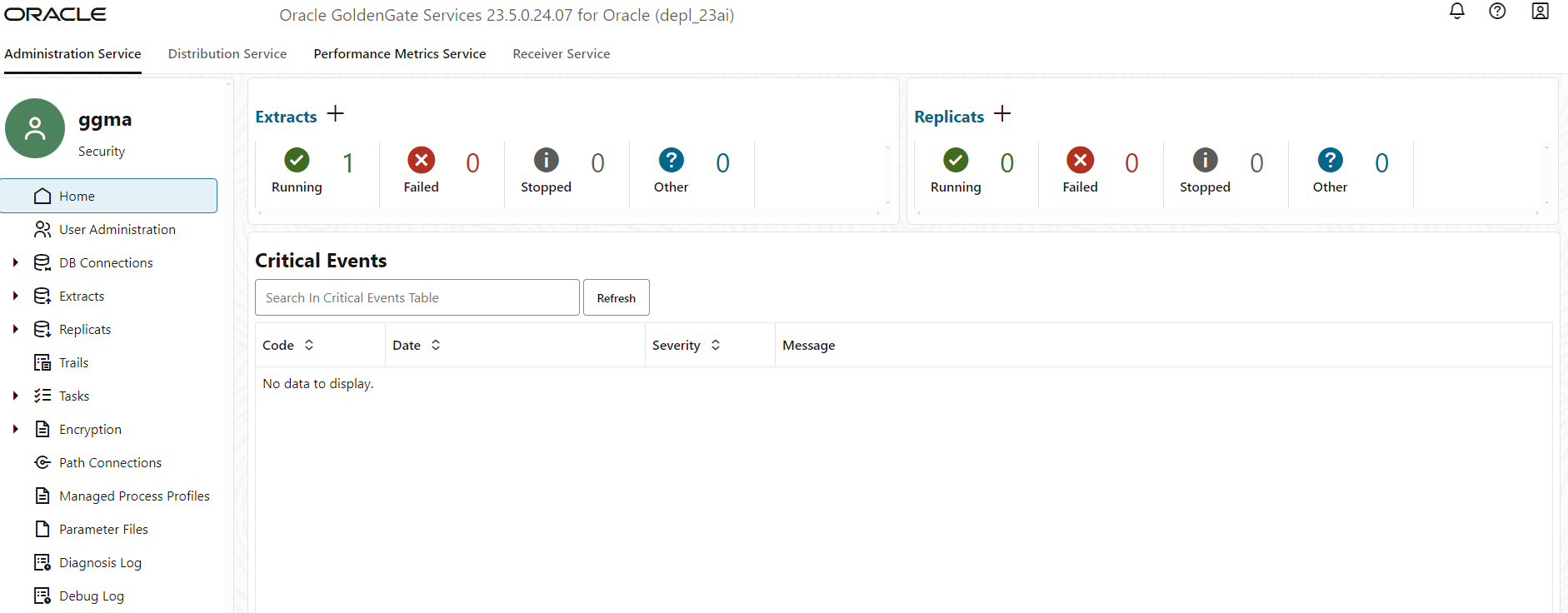Viewport: 1568px width, 613px height.
Task: Open Managed Process Profiles page
Action: point(134,496)
